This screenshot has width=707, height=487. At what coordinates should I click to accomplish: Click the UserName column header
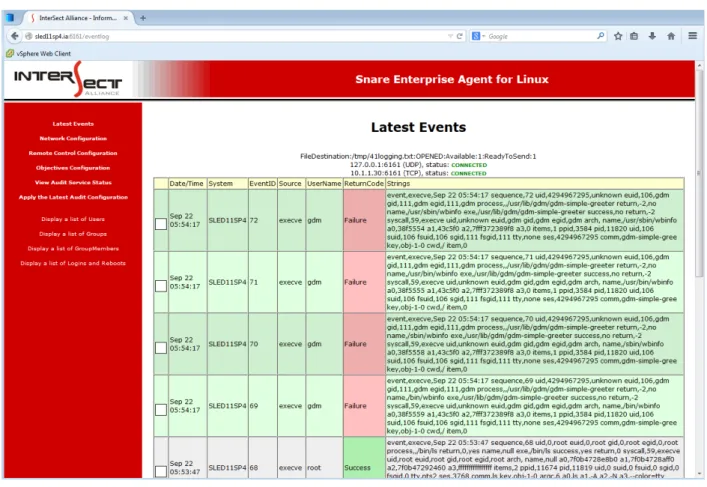(x=324, y=184)
